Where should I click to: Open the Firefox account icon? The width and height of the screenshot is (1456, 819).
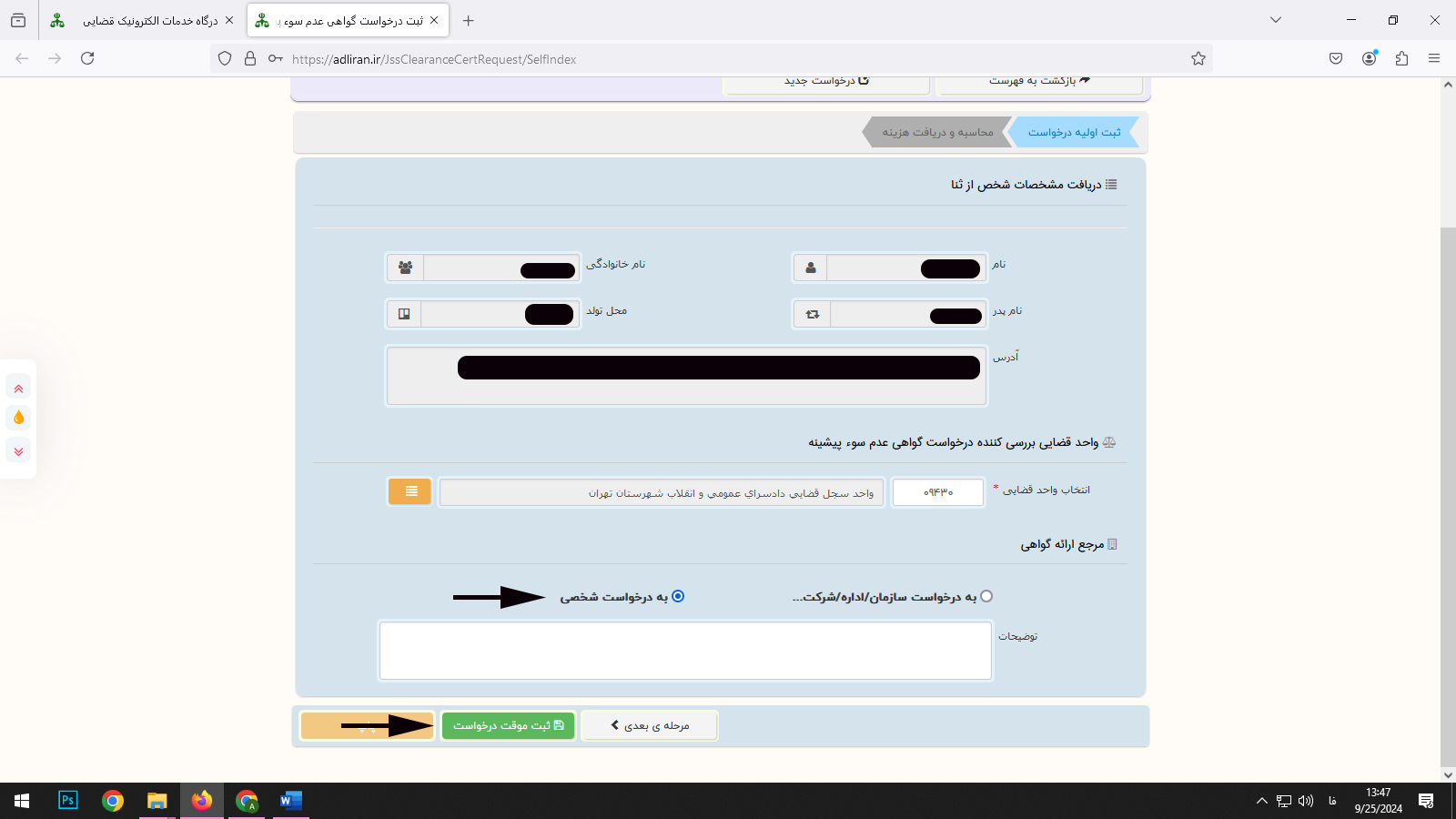pos(1369,58)
